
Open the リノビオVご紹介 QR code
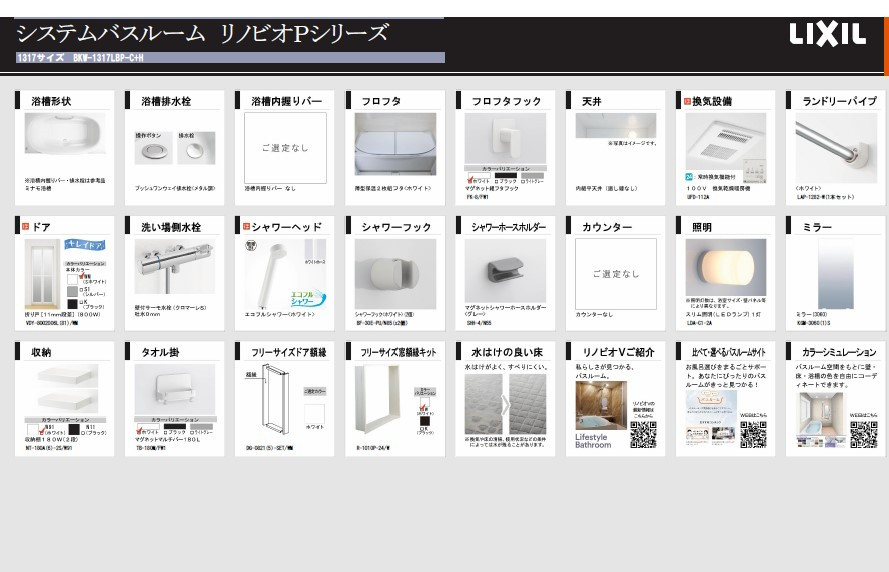pyautogui.click(x=643, y=435)
